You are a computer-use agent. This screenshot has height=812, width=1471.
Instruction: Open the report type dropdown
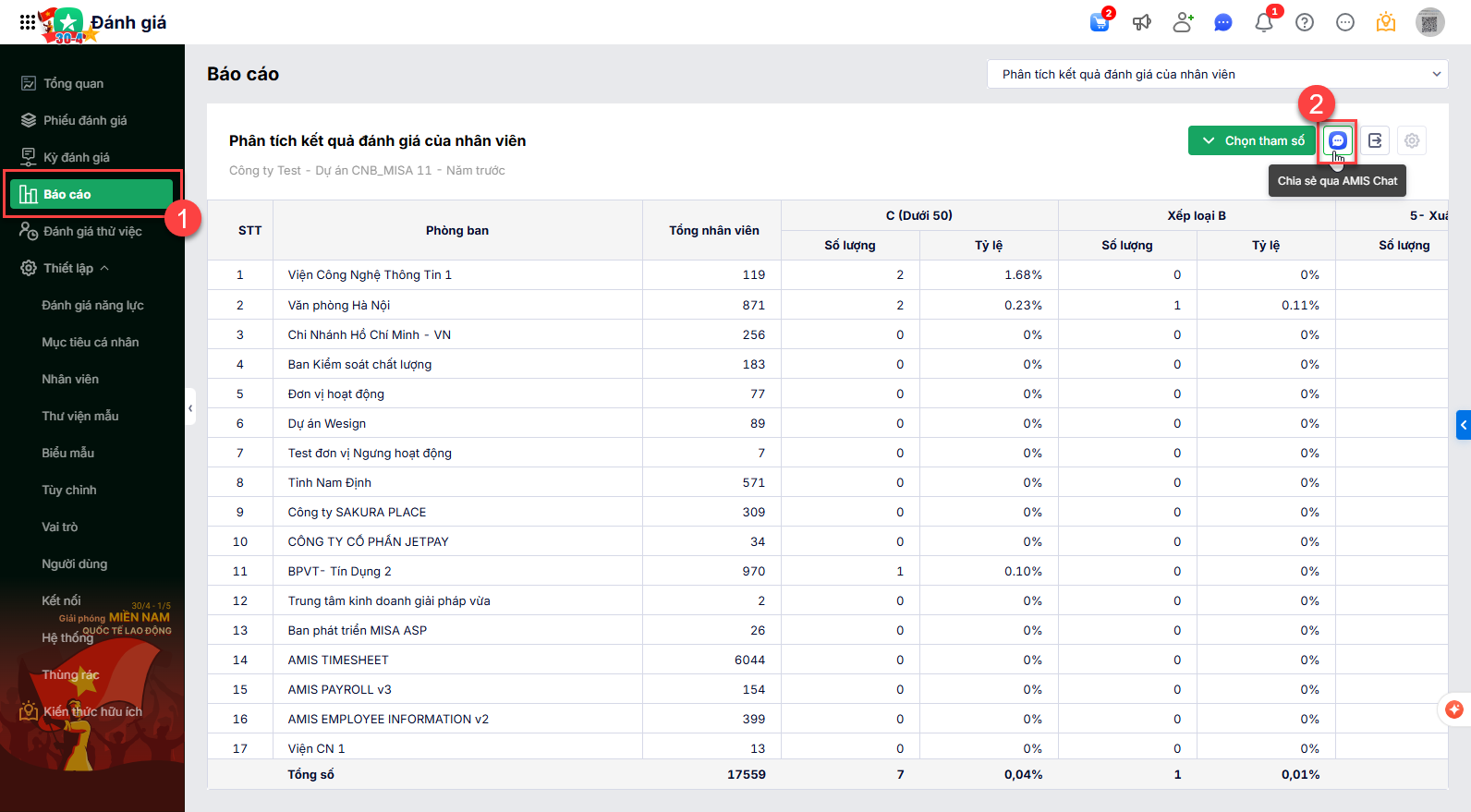coord(1217,74)
